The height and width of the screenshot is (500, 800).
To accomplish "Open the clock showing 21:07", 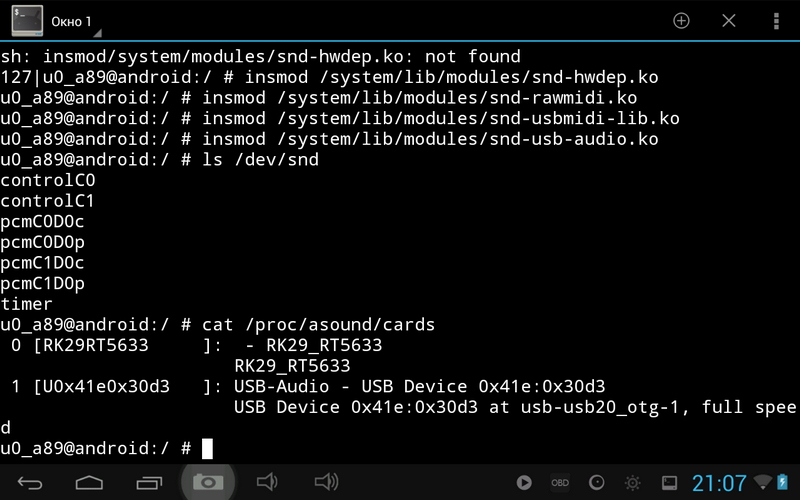I will (x=719, y=483).
